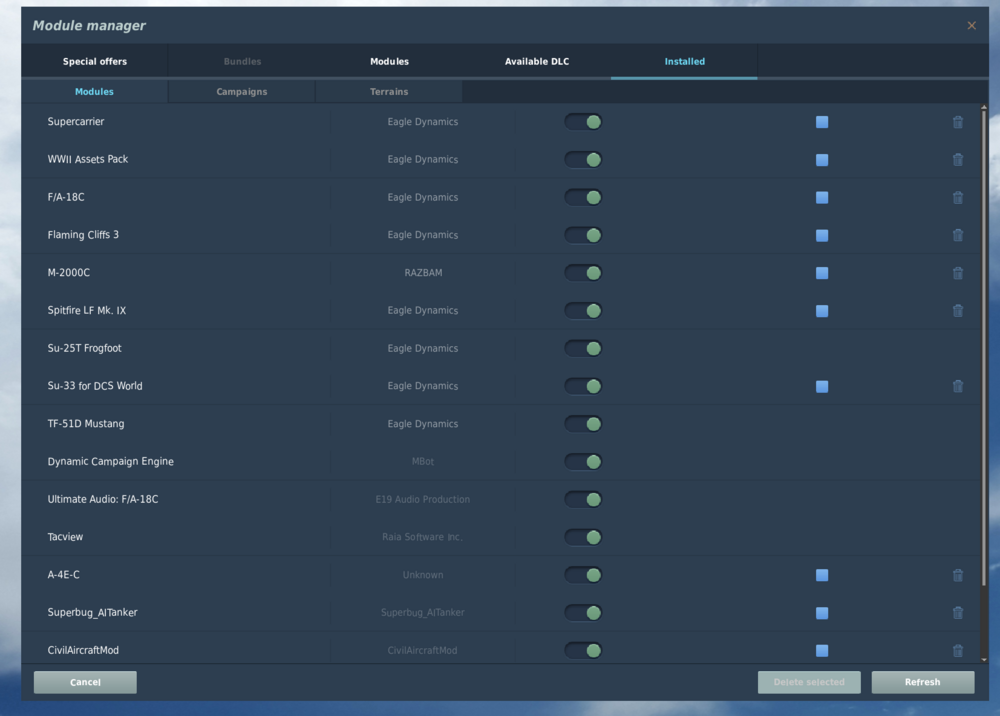Disable Dynamic Campaign Engine switch
Image resolution: width=1000 pixels, height=716 pixels.
tap(583, 462)
